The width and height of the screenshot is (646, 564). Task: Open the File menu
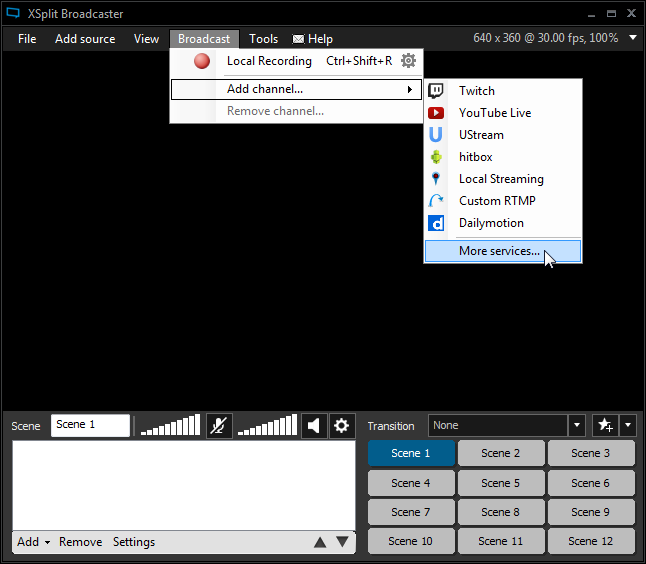[27, 39]
